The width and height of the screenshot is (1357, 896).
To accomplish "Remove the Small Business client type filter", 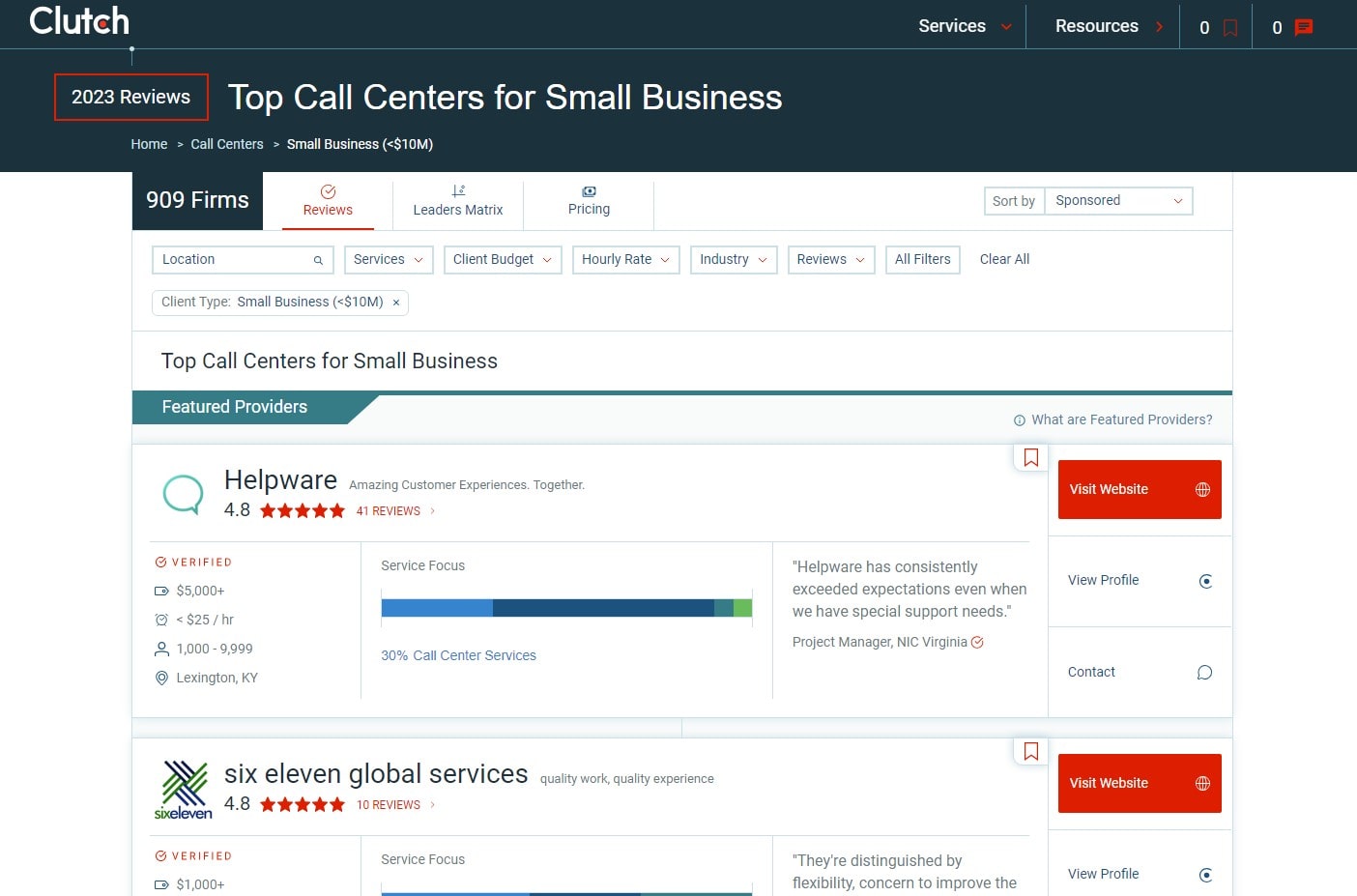I will click(x=396, y=303).
